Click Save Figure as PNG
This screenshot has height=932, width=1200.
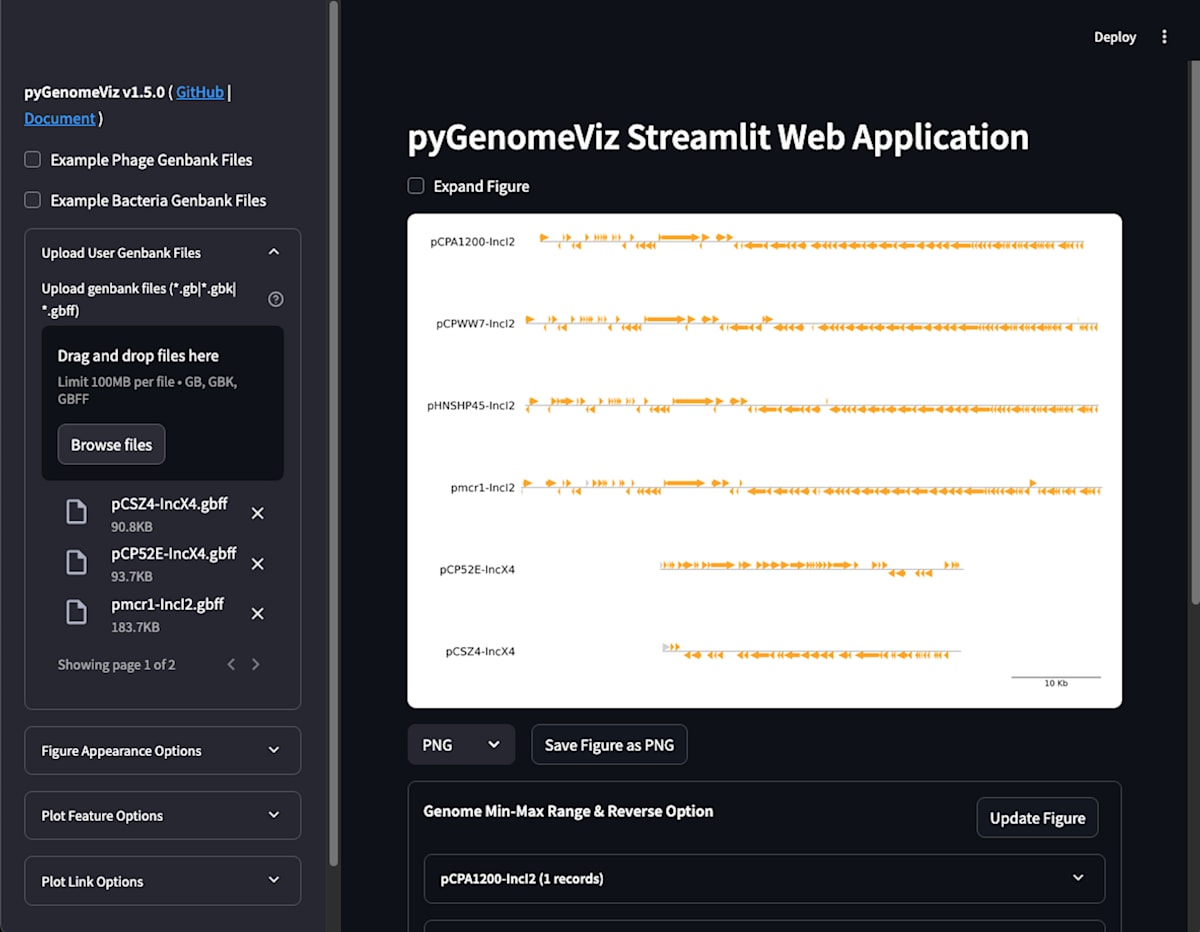coord(609,745)
